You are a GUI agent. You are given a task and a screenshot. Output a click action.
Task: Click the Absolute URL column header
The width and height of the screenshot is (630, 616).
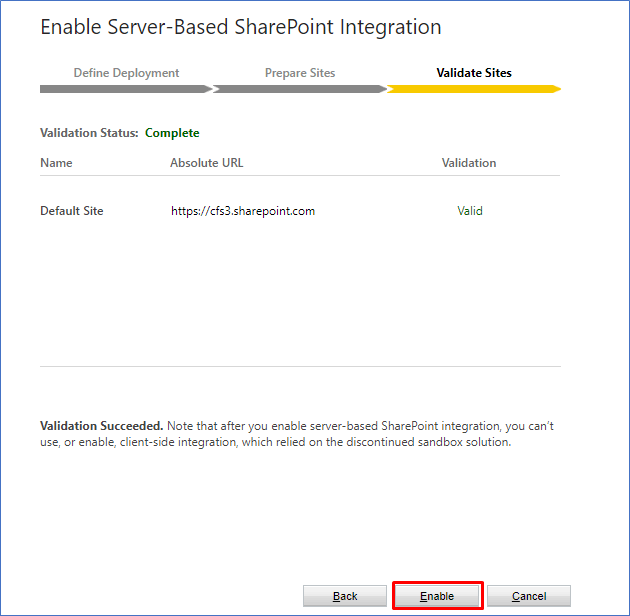pyautogui.click(x=207, y=163)
